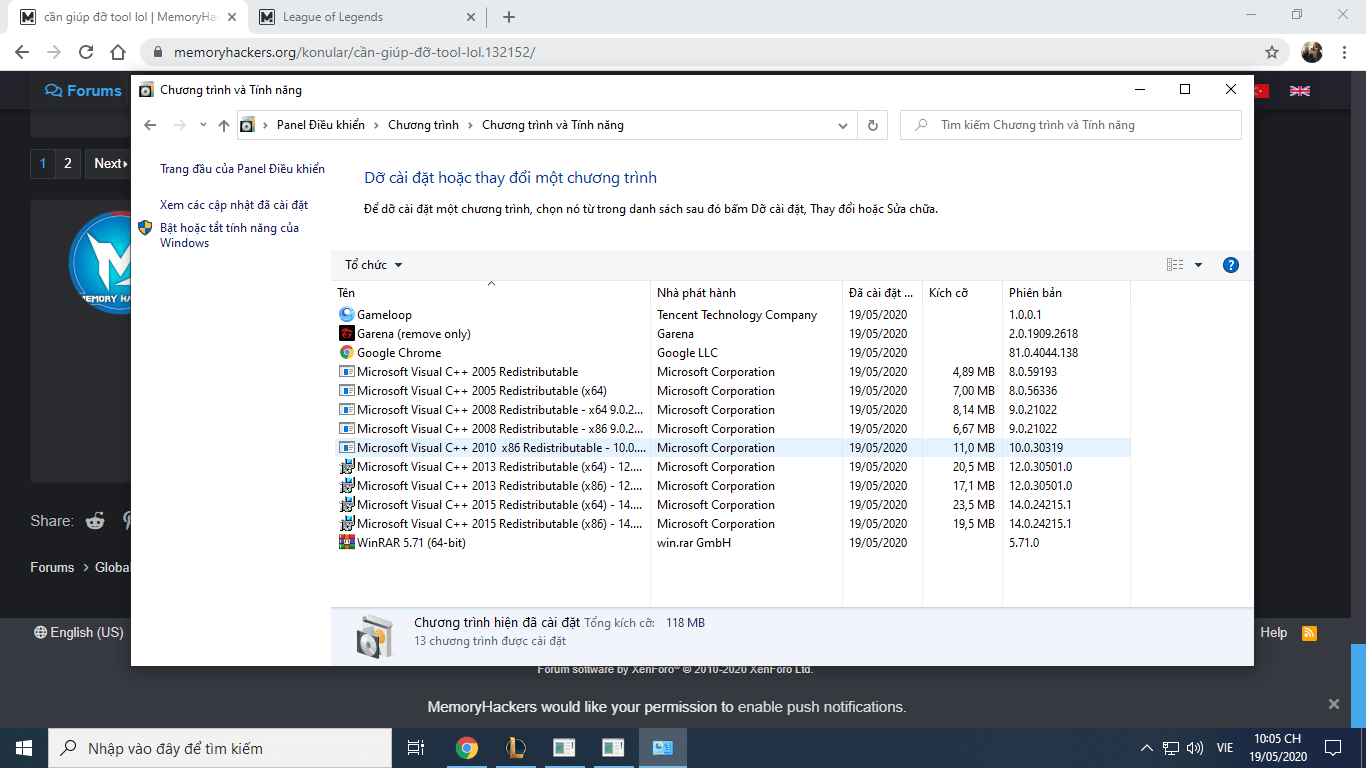Open the Tổ chức dropdown menu
Image resolution: width=1366 pixels, height=768 pixels.
click(374, 265)
